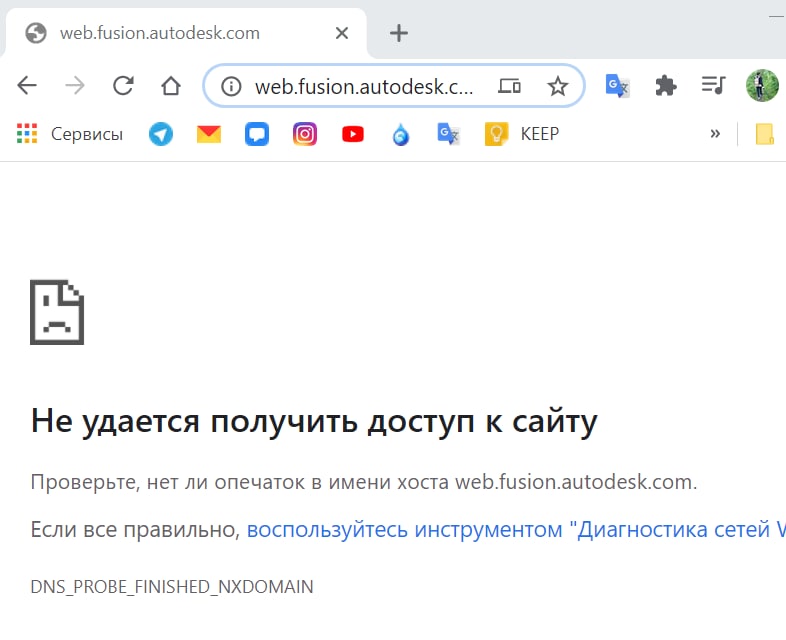Close the web.fusion.autodesk.com tab
The width and height of the screenshot is (786, 640).
(342, 33)
